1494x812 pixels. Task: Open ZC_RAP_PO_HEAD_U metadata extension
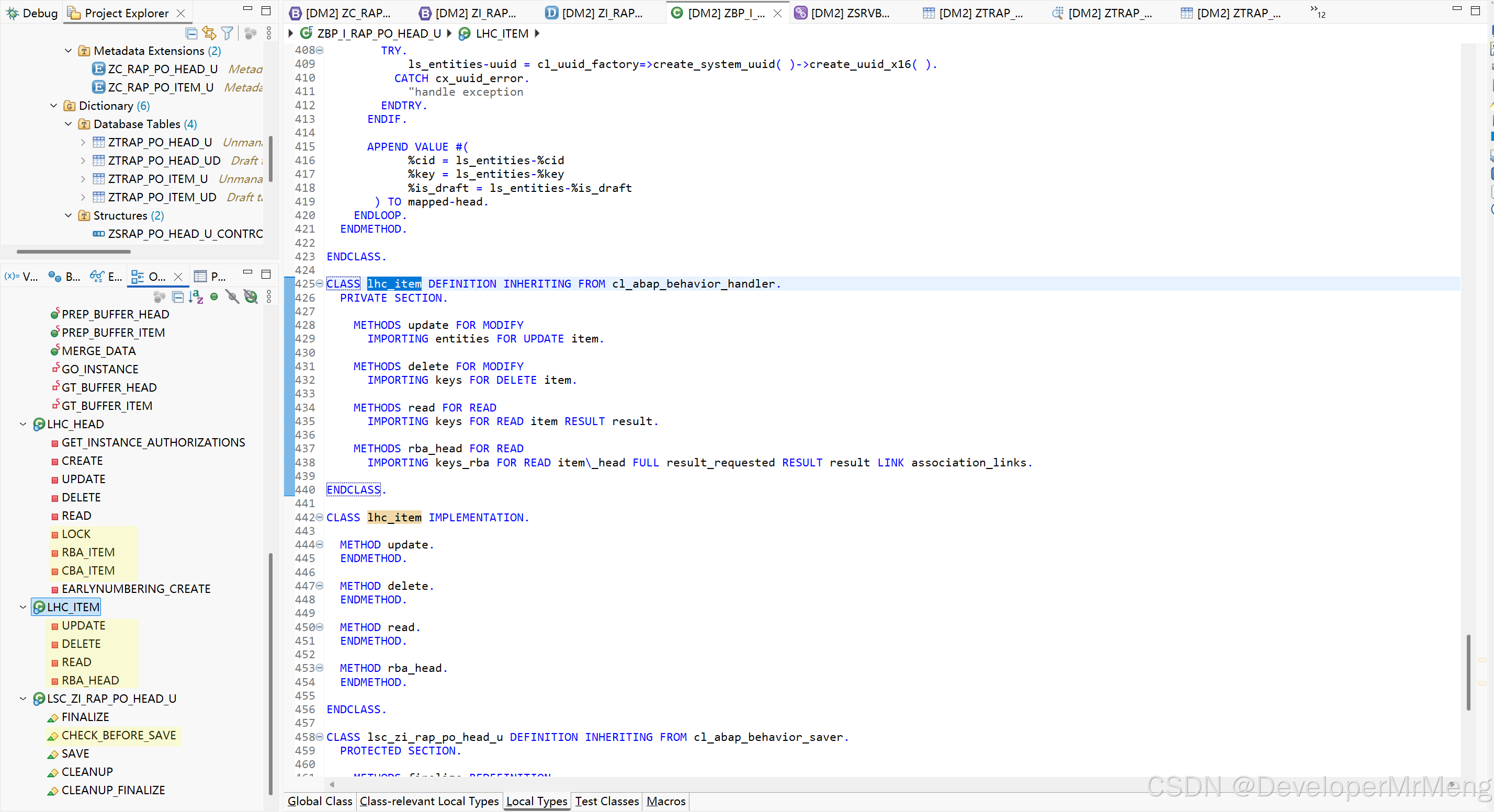(162, 69)
